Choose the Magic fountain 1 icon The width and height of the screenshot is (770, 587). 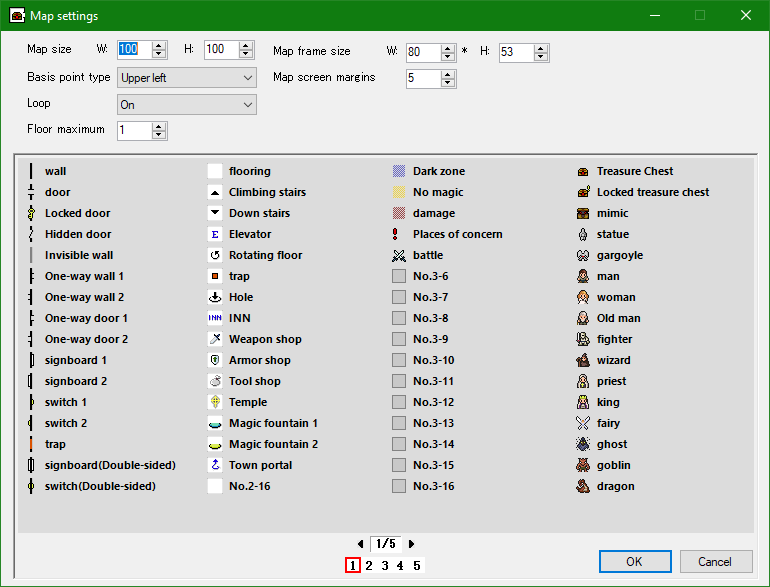click(x=215, y=423)
